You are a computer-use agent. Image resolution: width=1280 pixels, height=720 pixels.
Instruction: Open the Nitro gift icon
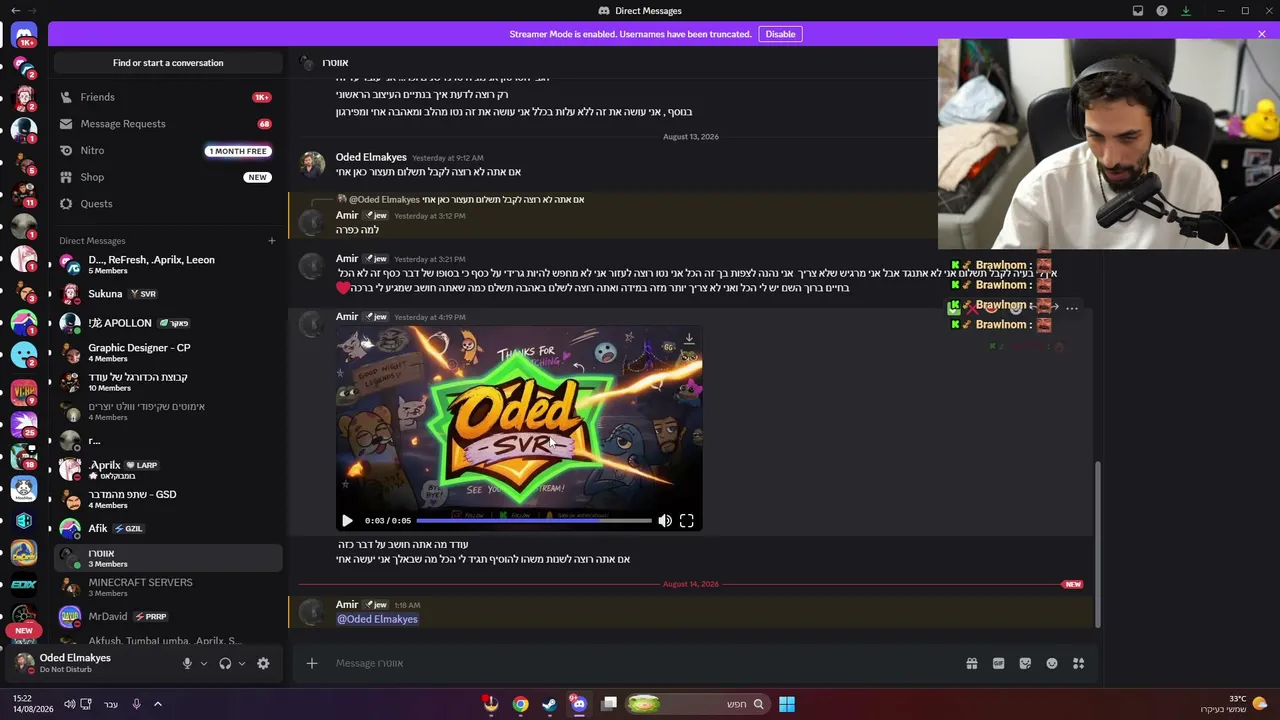(x=971, y=663)
